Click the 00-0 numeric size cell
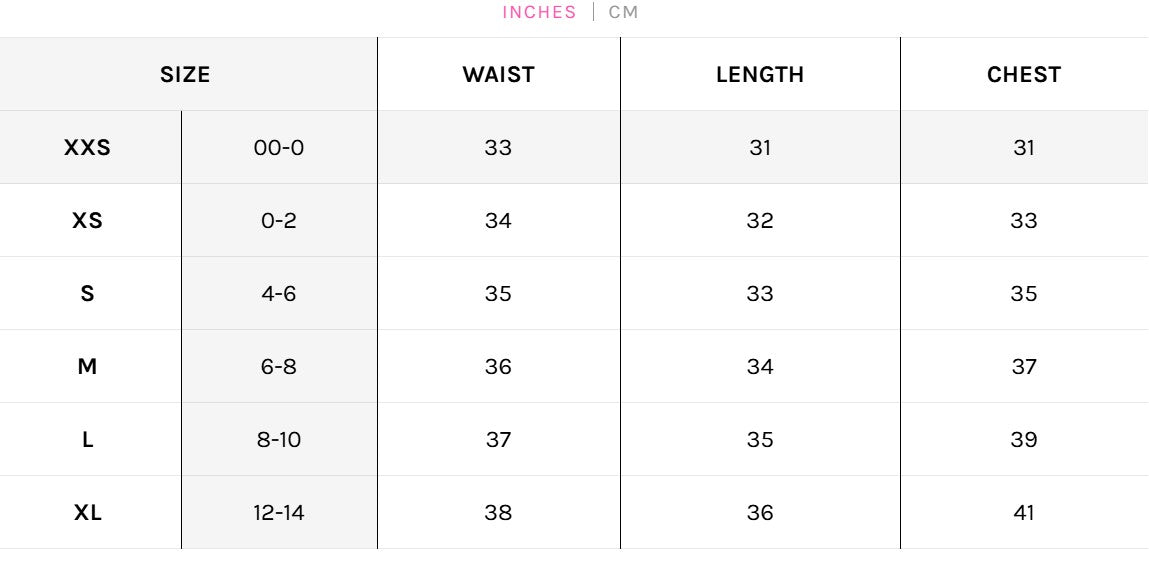The height and width of the screenshot is (583, 1149). click(279, 148)
